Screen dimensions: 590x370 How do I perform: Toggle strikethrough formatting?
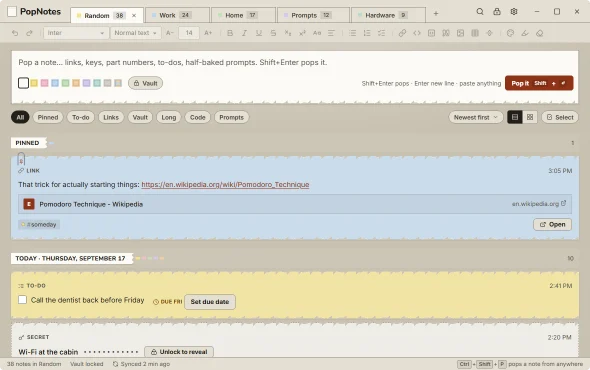tap(273, 33)
